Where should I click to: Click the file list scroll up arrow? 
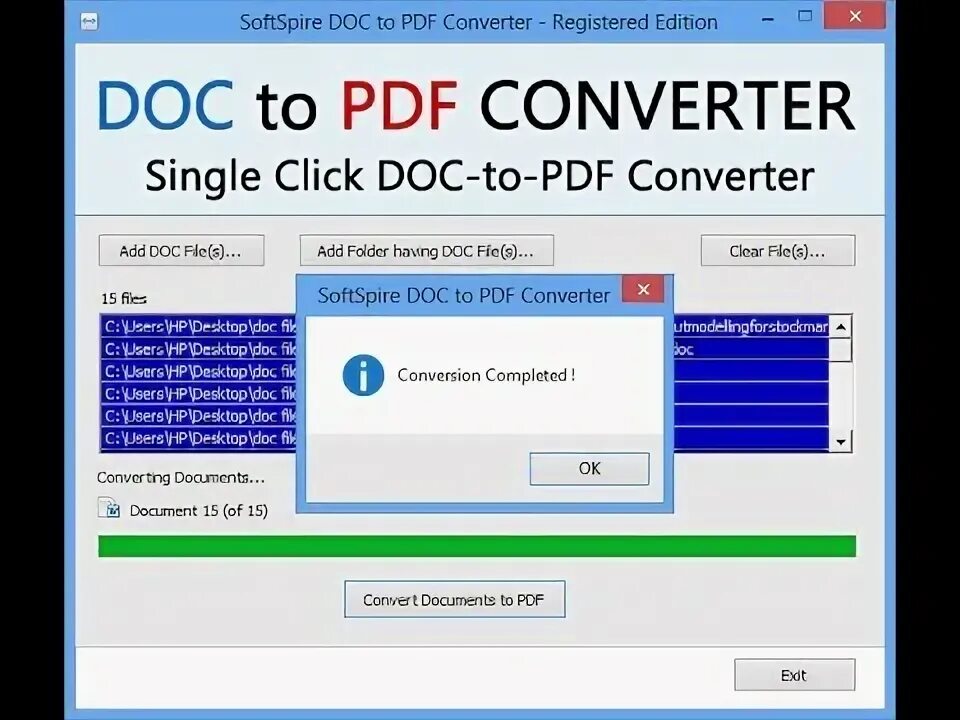(x=841, y=327)
